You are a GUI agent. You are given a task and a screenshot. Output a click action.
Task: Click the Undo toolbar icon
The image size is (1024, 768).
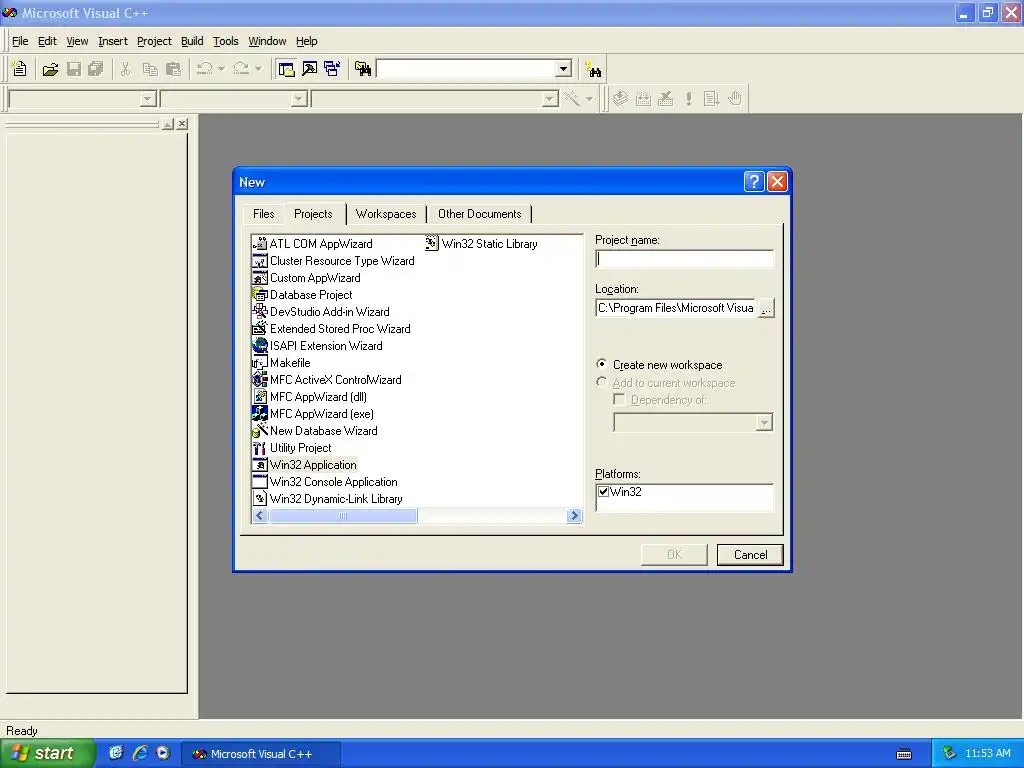coord(204,69)
